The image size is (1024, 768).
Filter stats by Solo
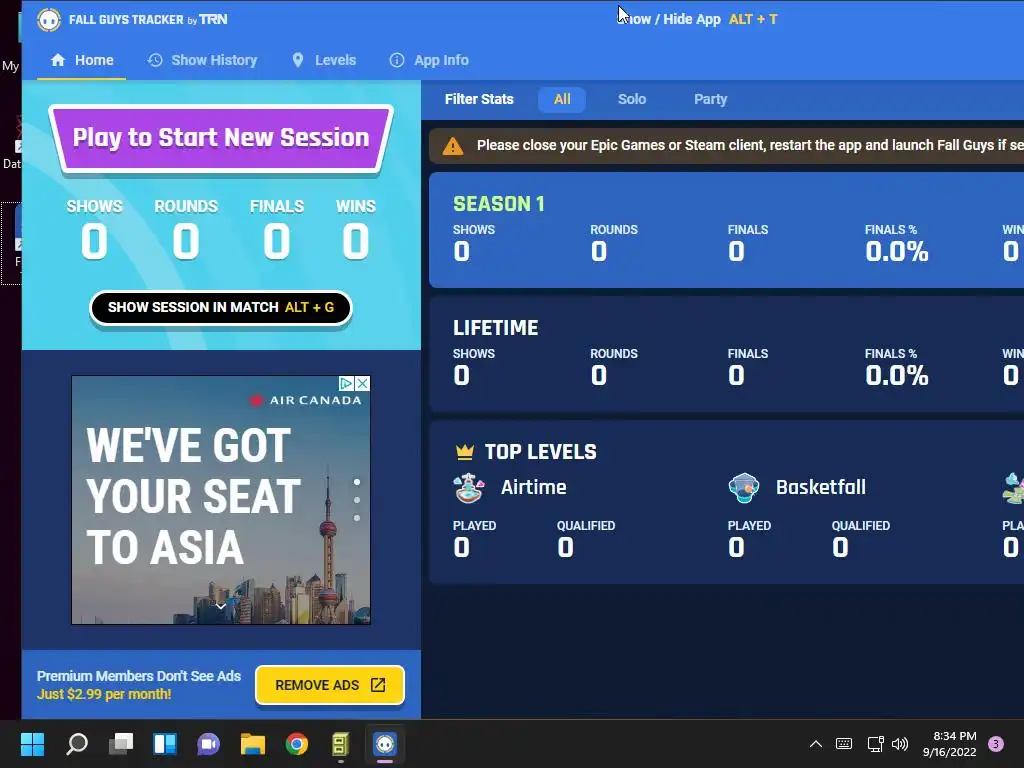632,99
